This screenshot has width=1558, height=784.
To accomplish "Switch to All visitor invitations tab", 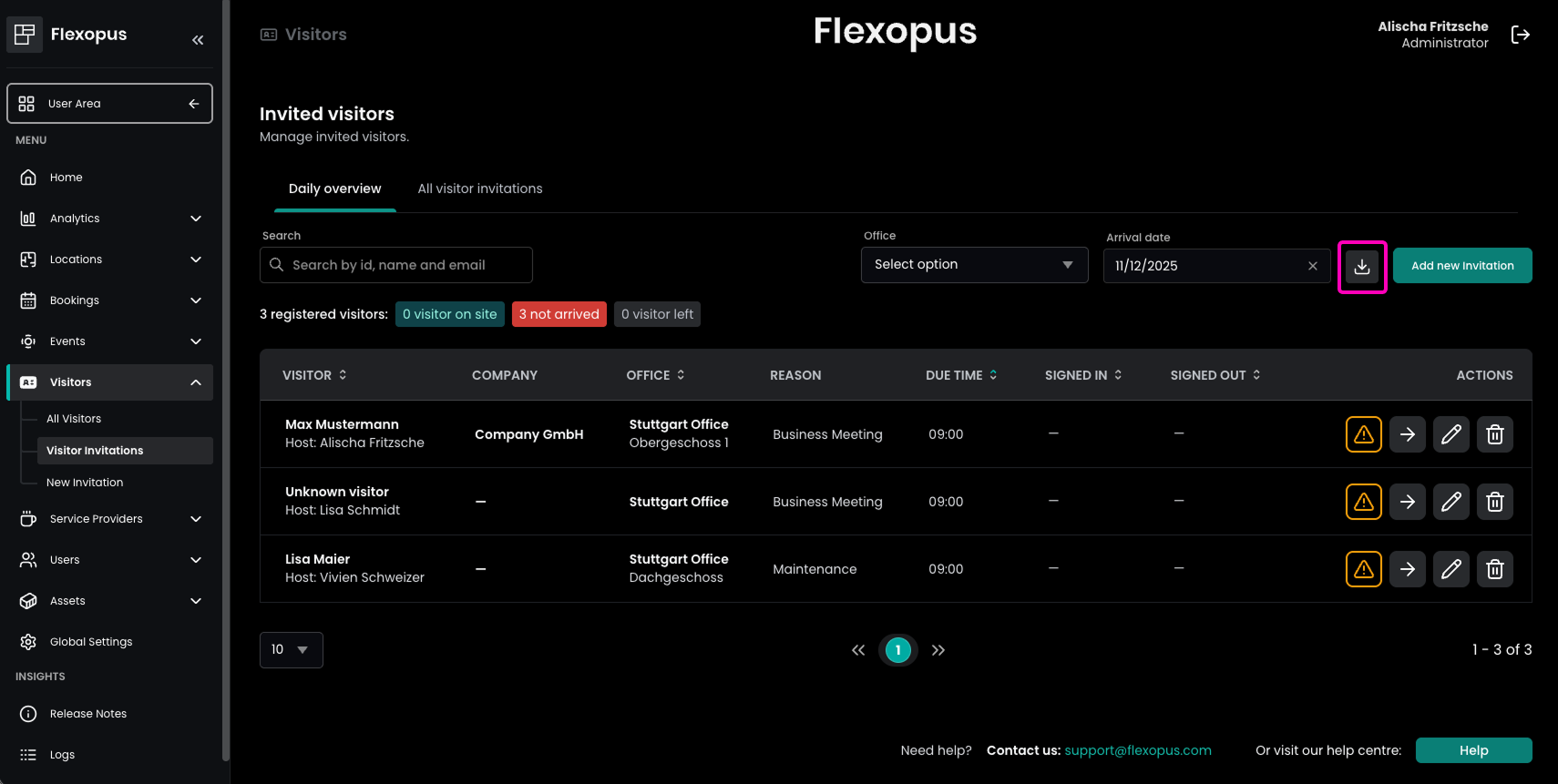I will pos(479,188).
